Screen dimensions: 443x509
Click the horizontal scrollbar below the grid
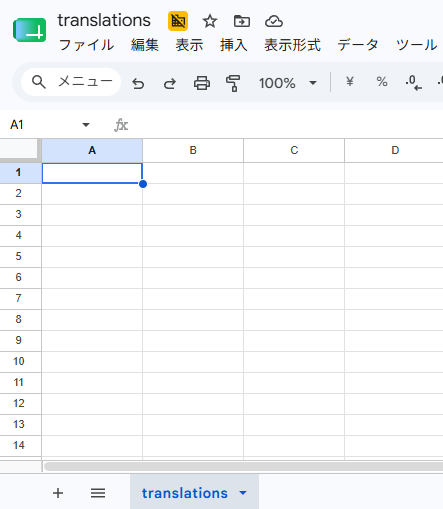[x=243, y=466]
